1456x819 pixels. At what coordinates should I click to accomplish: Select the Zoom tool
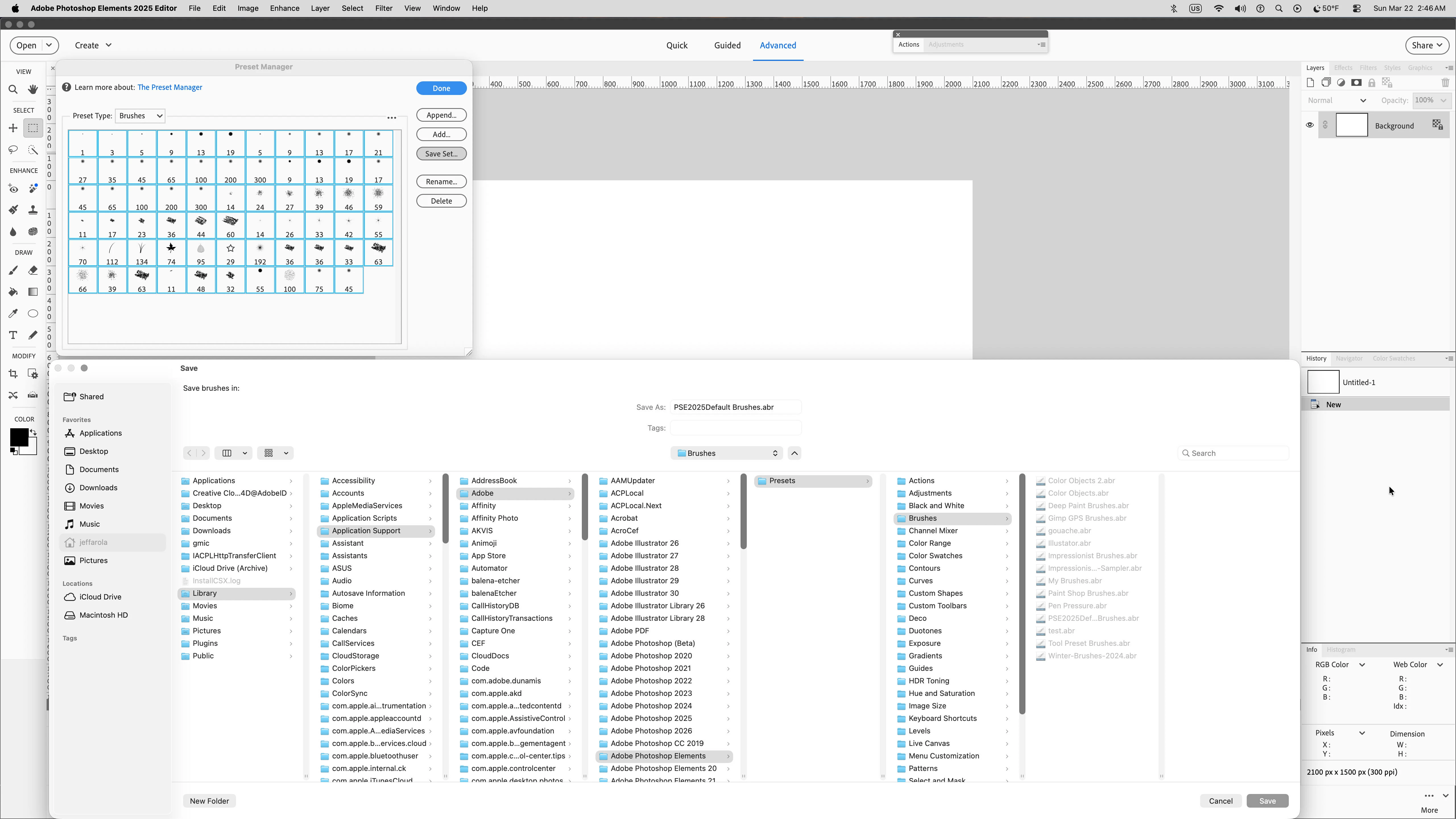click(x=13, y=89)
